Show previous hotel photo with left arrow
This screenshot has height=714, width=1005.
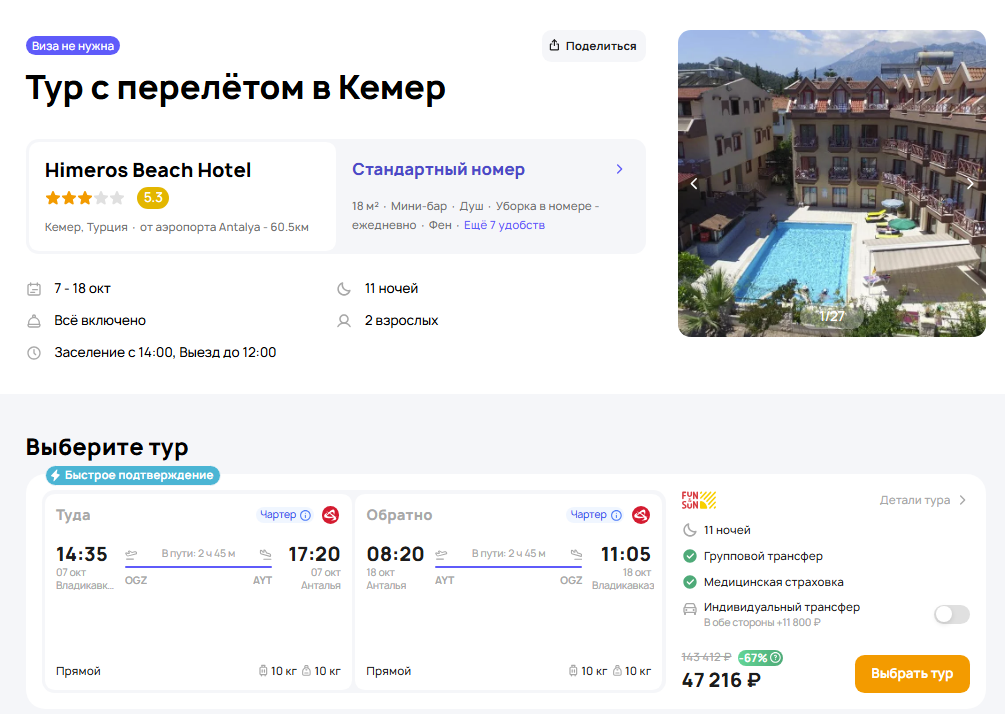(694, 184)
